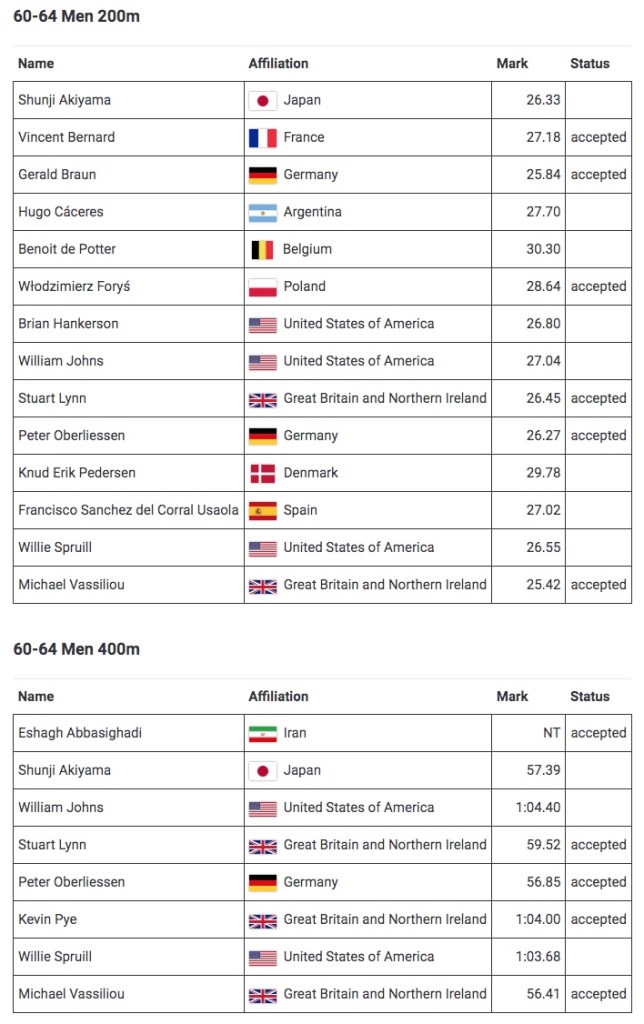Select athlete name Knud Erik Pedersen

click(77, 472)
